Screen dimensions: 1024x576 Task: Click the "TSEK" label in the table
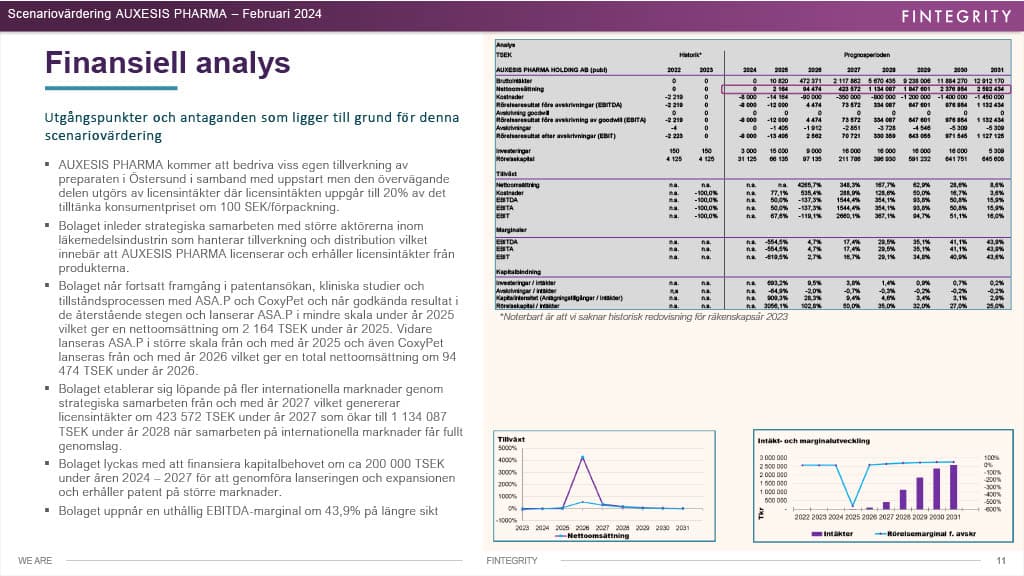(x=504, y=55)
